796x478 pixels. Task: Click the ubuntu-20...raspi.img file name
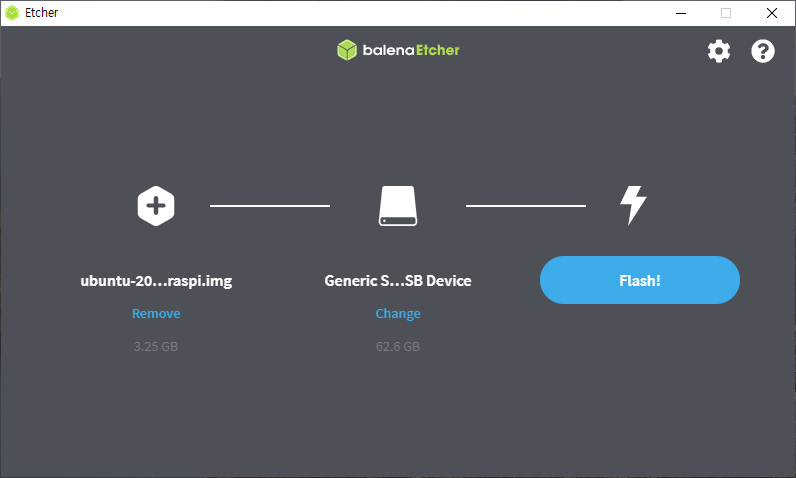[156, 281]
